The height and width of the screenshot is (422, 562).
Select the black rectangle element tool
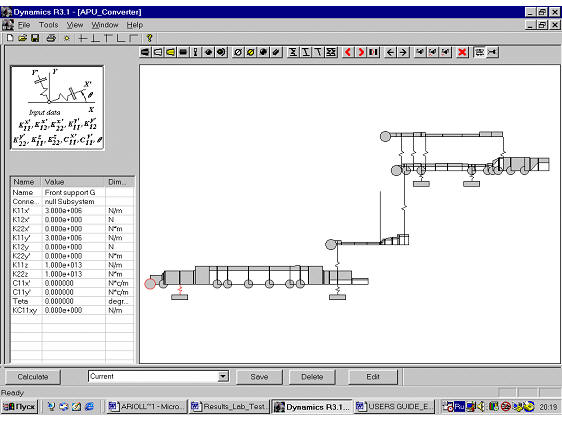pyautogui.click(x=183, y=52)
